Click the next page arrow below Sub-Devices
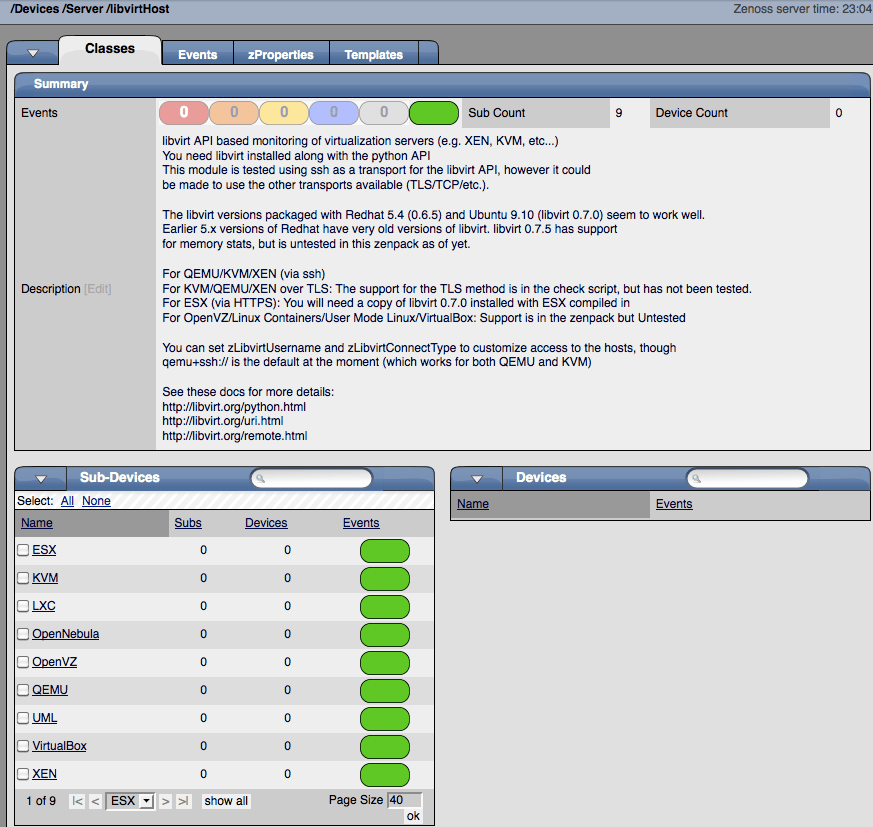This screenshot has height=827, width=873. 164,800
